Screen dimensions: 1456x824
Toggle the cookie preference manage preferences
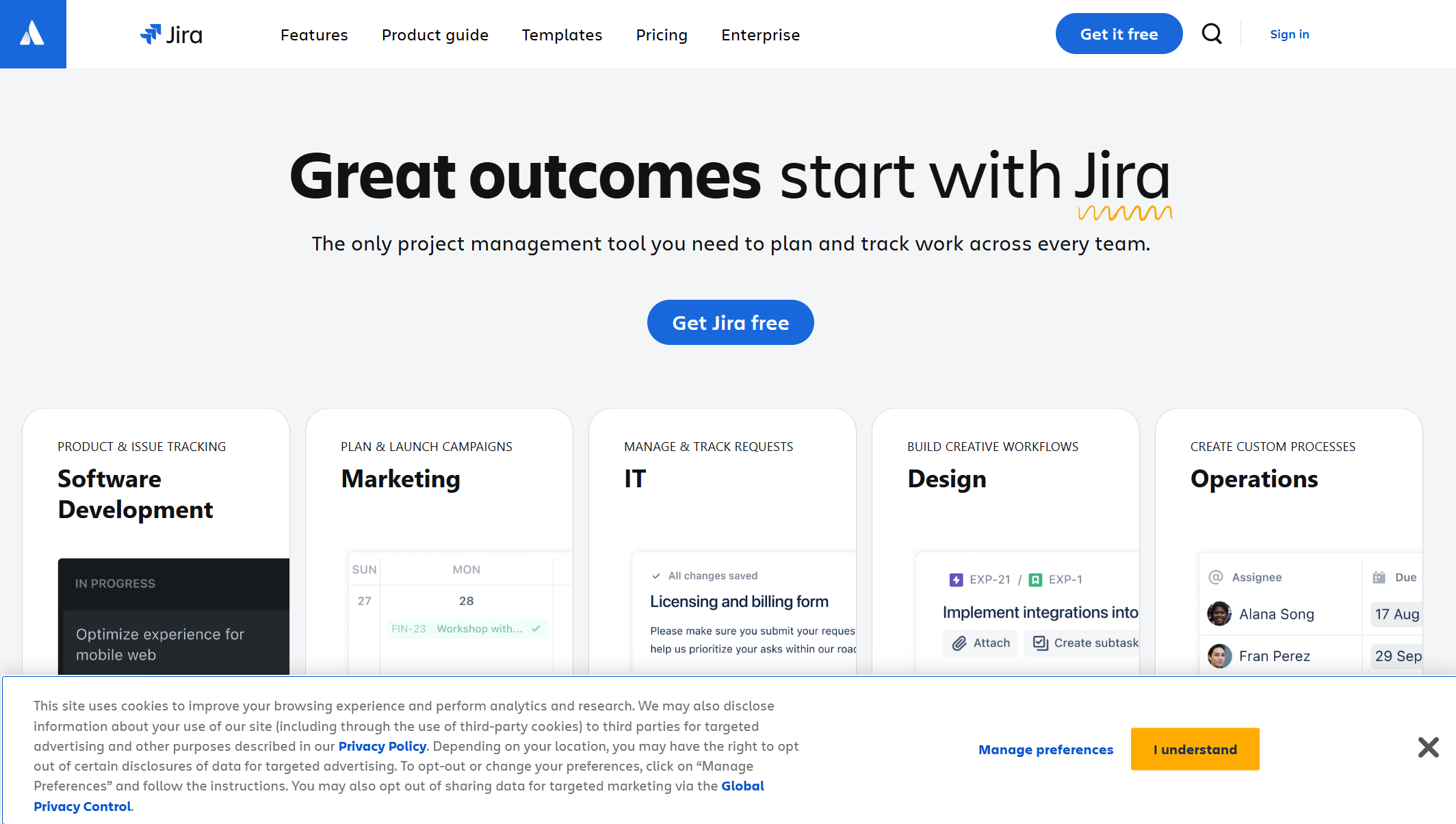click(1045, 749)
